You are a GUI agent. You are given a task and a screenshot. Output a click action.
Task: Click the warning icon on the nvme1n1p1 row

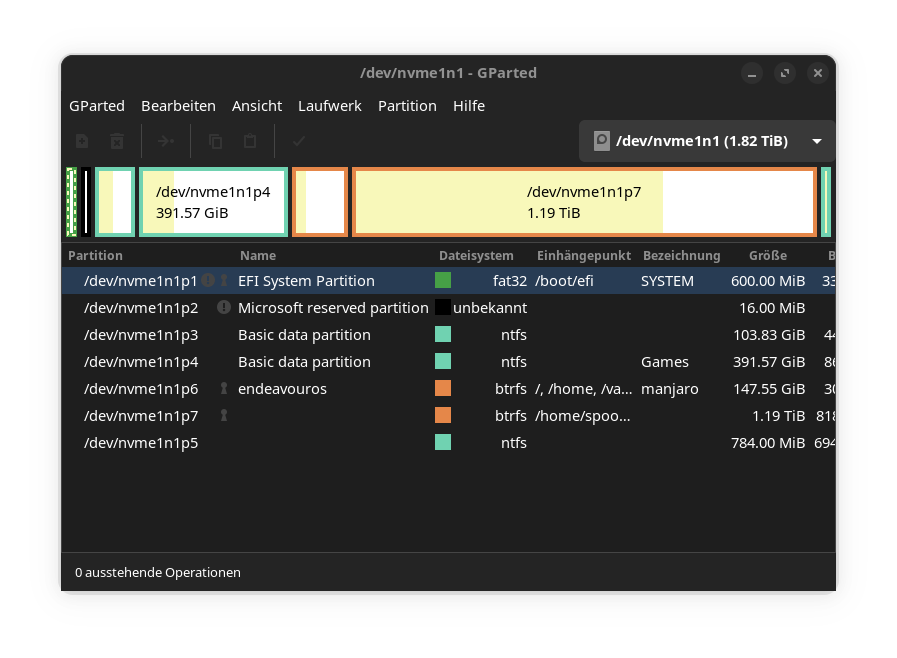pyautogui.click(x=207, y=281)
